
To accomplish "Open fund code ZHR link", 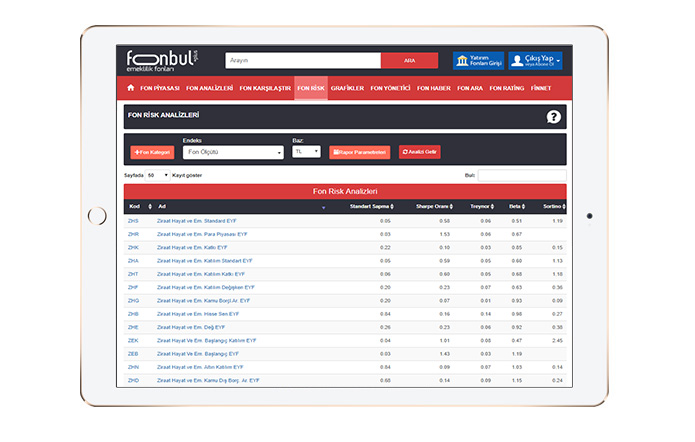I will (133, 234).
